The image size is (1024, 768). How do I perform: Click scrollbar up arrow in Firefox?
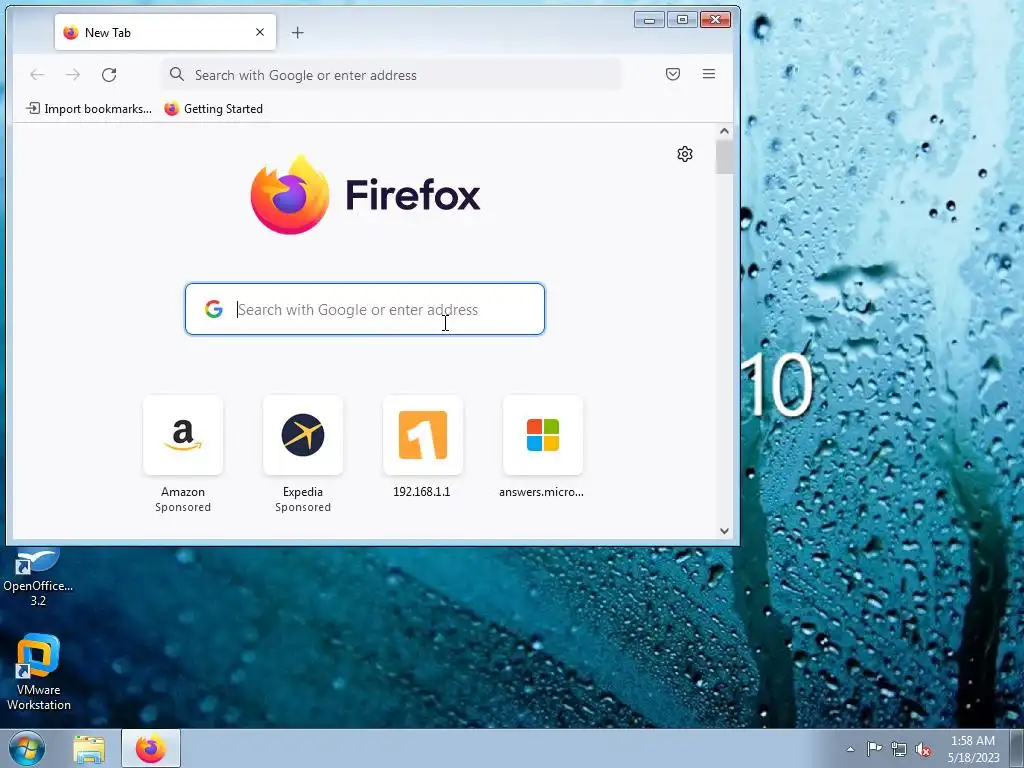(724, 131)
